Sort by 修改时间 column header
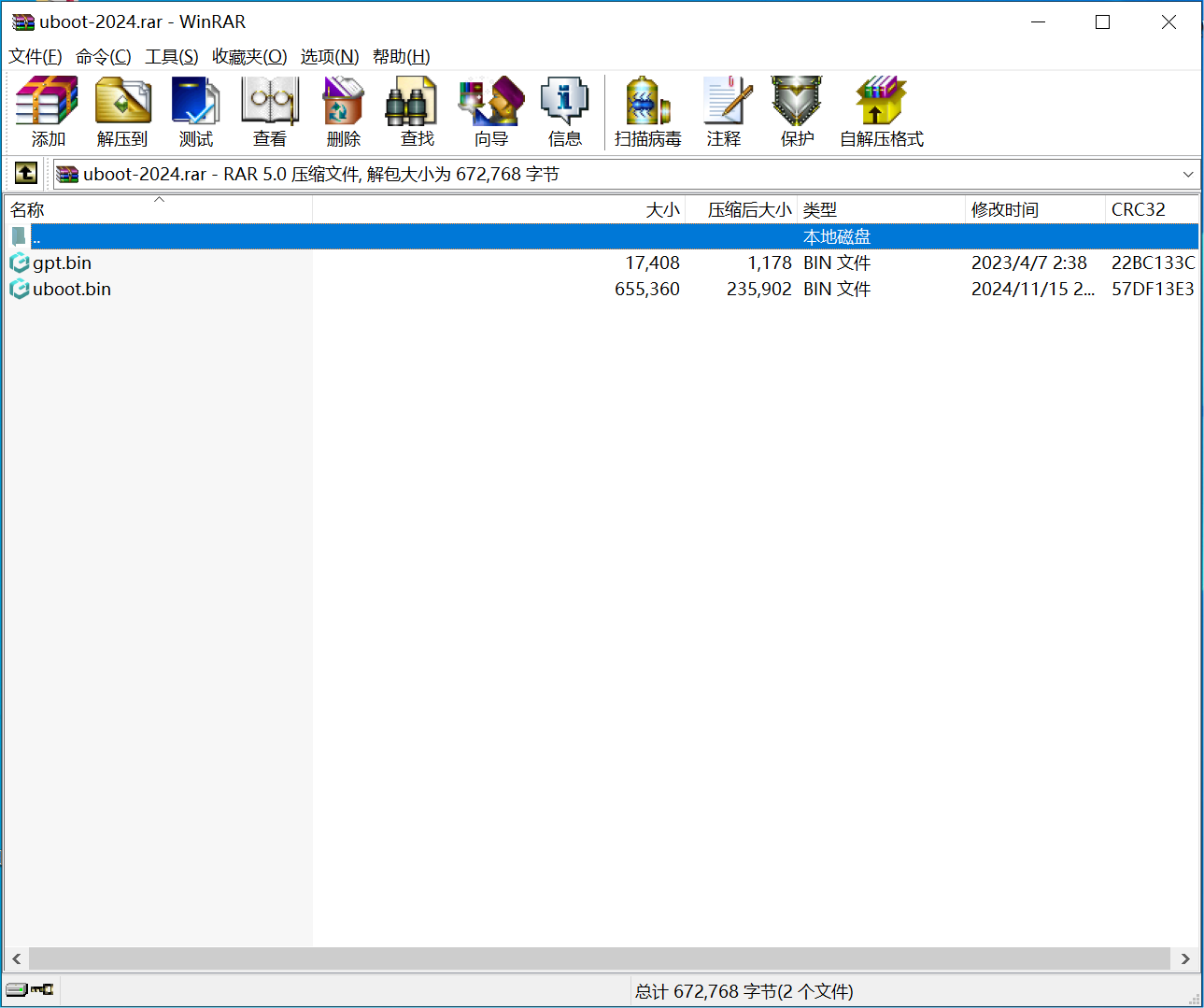The image size is (1204, 1008). click(x=1005, y=210)
